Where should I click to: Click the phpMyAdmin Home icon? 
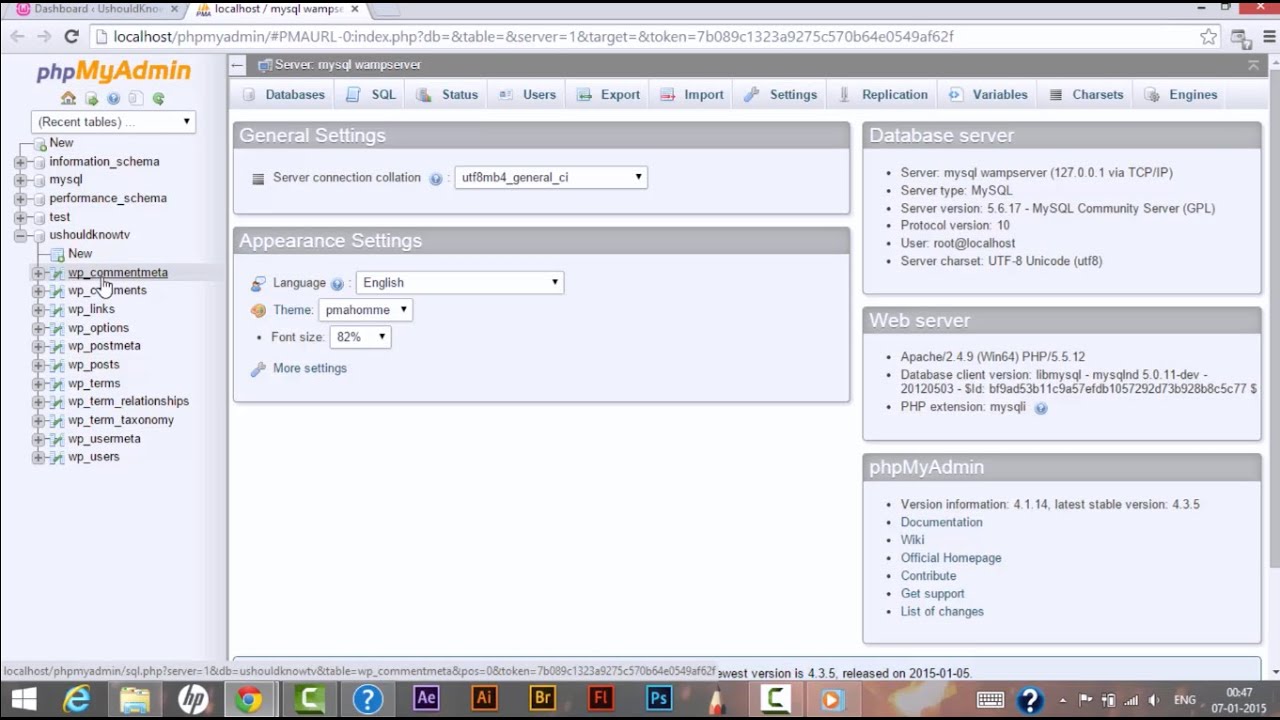click(x=68, y=98)
